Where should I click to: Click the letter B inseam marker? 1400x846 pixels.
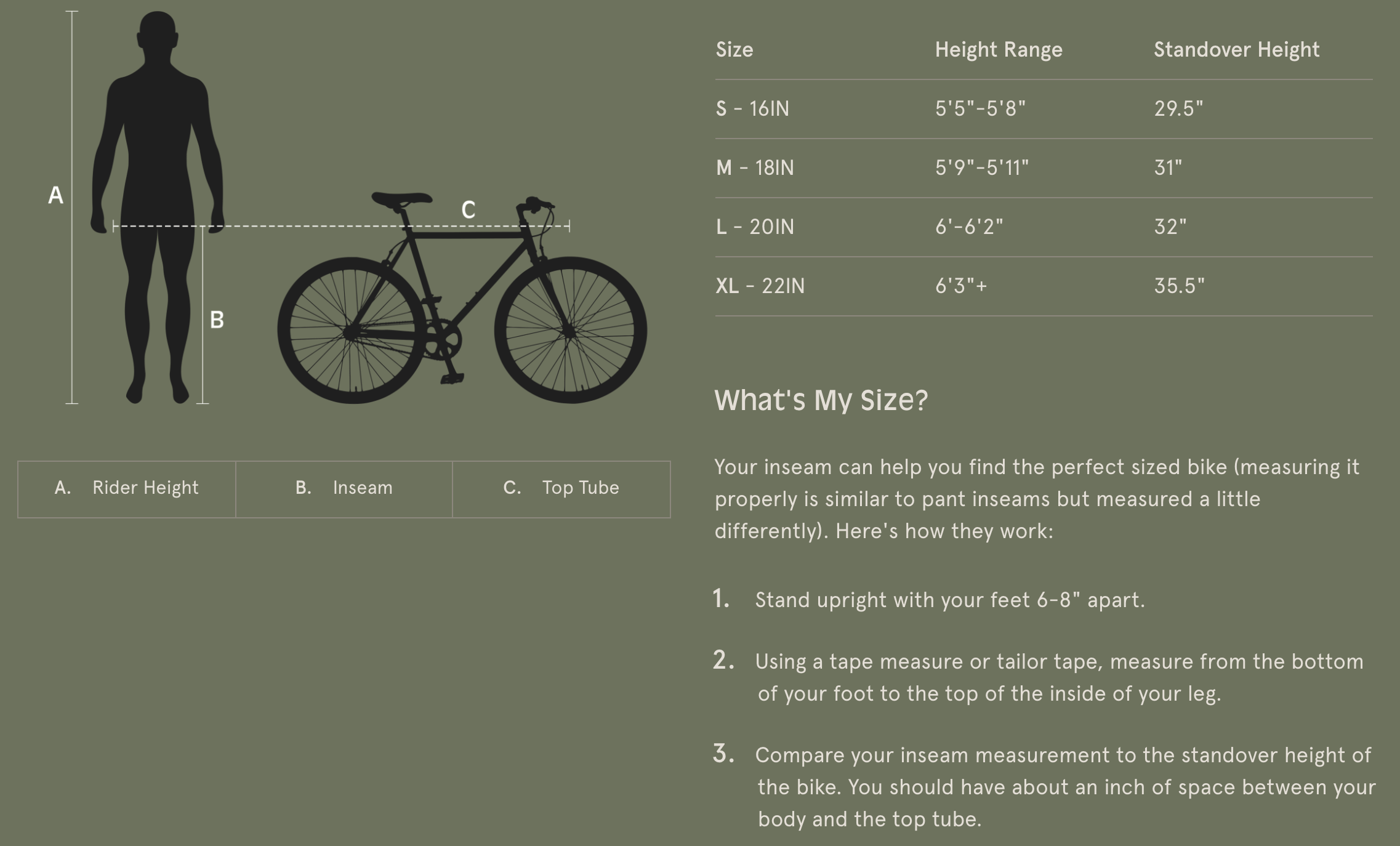click(217, 320)
